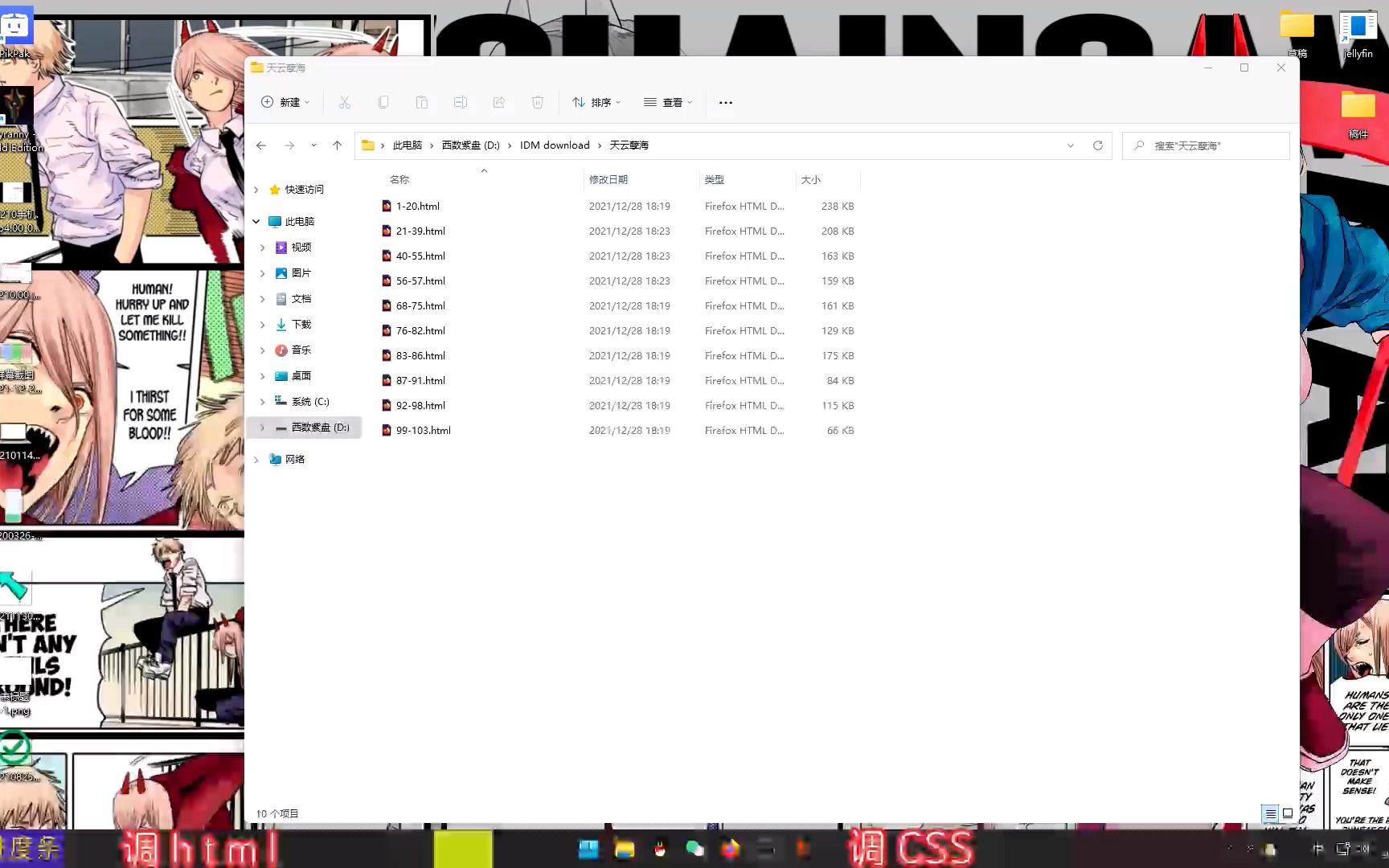This screenshot has width=1389, height=868.
Task: Expand 快速访问 in the navigation pane
Action: tap(256, 190)
